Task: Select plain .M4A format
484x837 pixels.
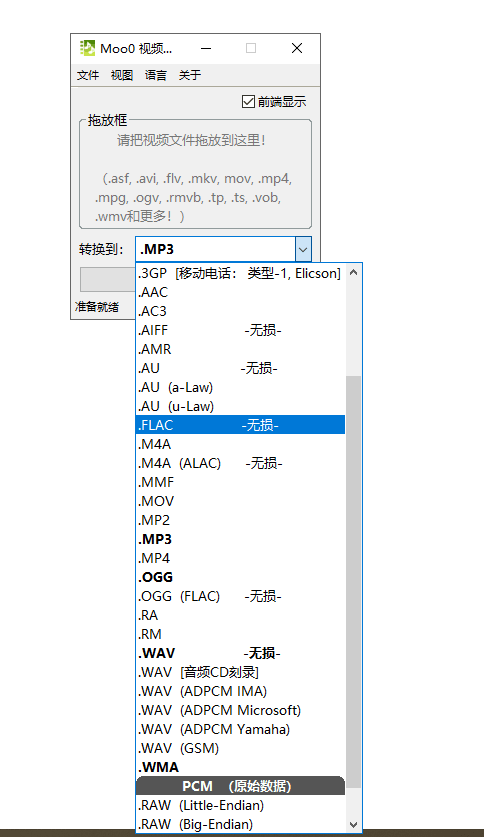Action: 241,444
